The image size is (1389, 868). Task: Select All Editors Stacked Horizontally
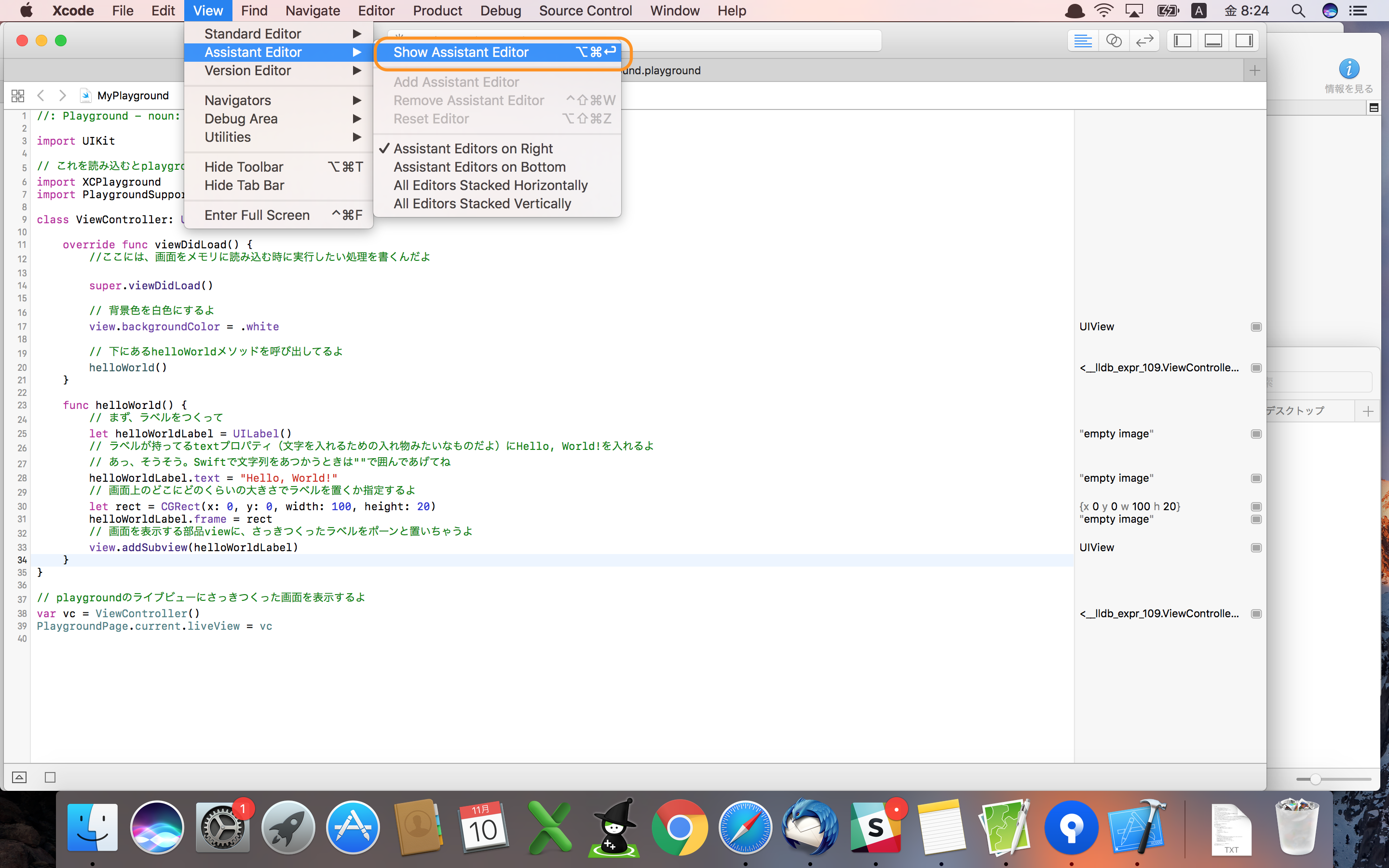click(497, 186)
